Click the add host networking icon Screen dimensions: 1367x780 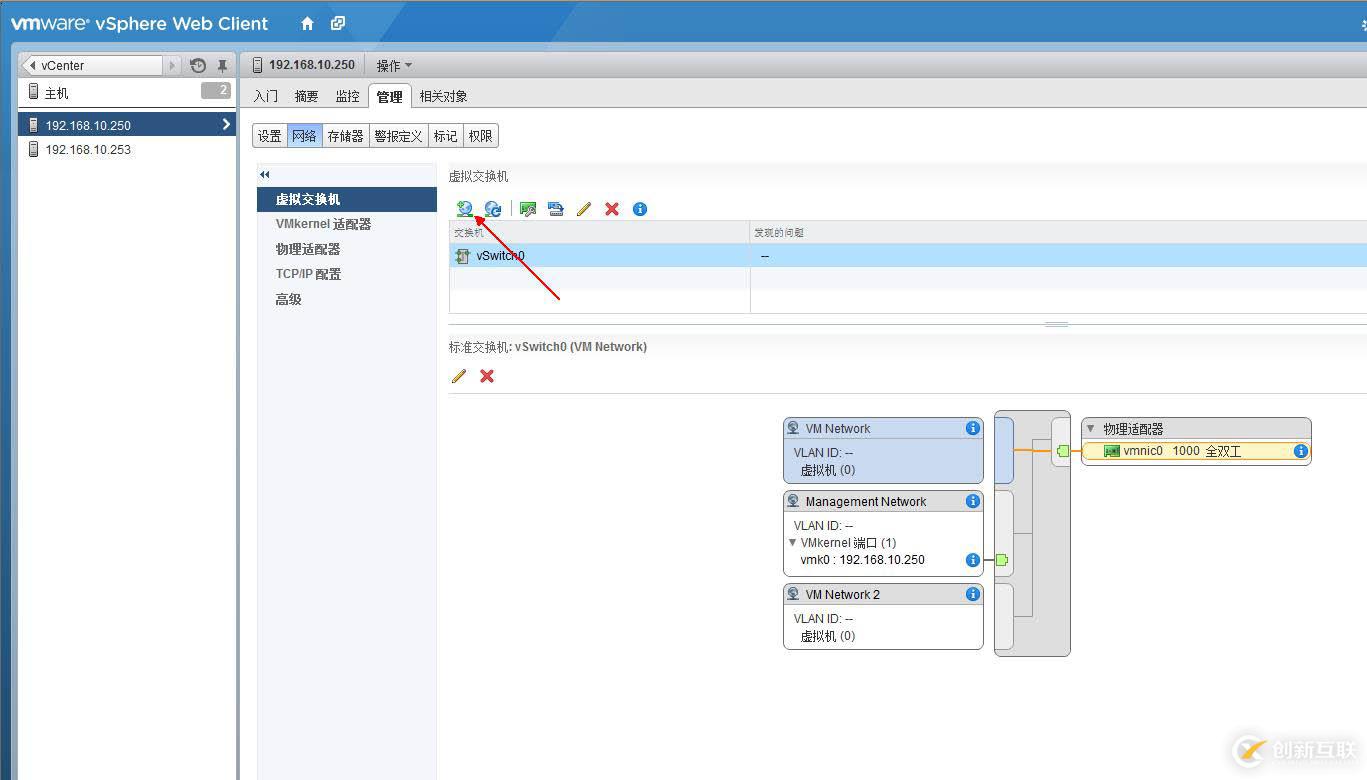point(465,208)
